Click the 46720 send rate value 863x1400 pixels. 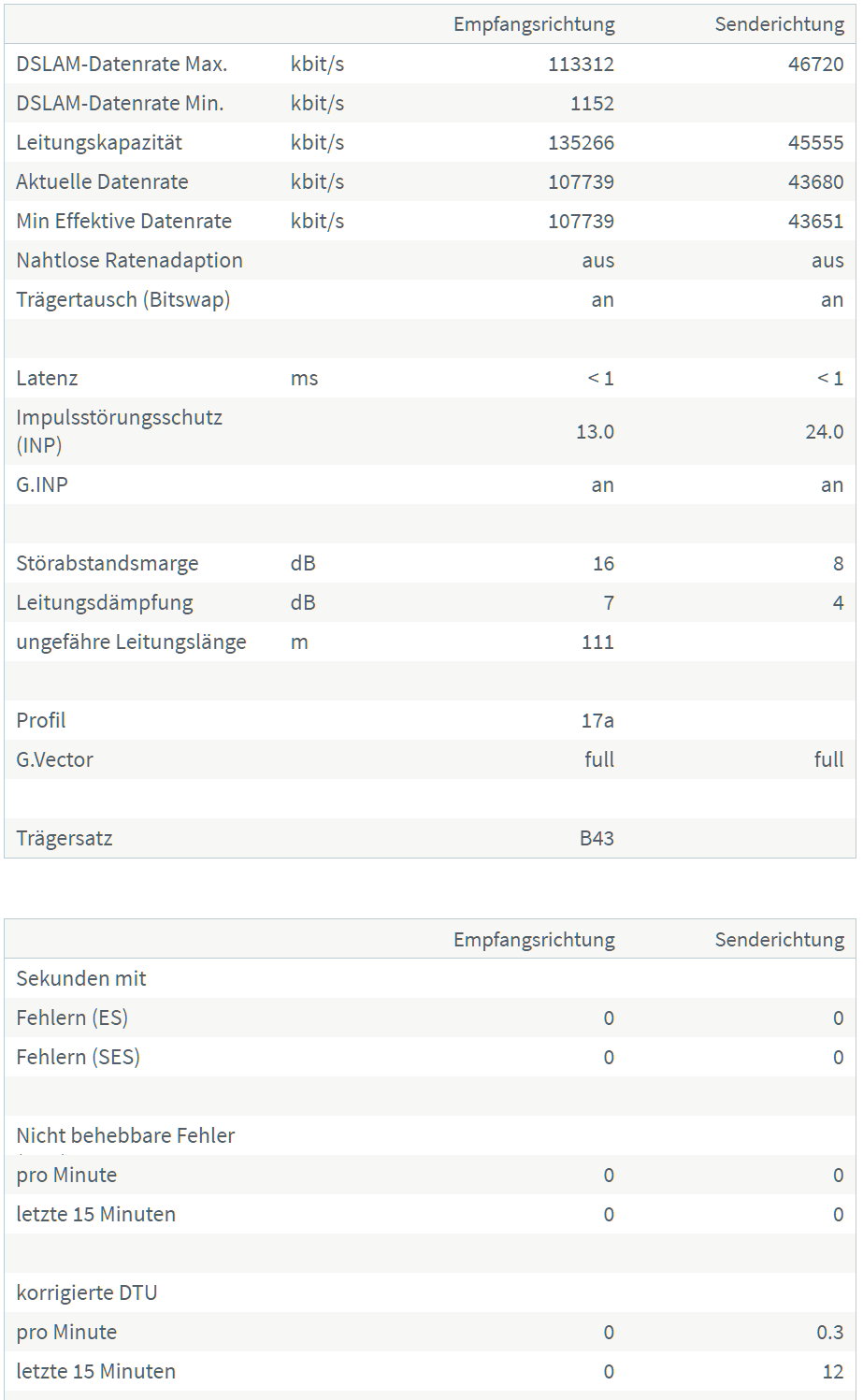[x=815, y=65]
